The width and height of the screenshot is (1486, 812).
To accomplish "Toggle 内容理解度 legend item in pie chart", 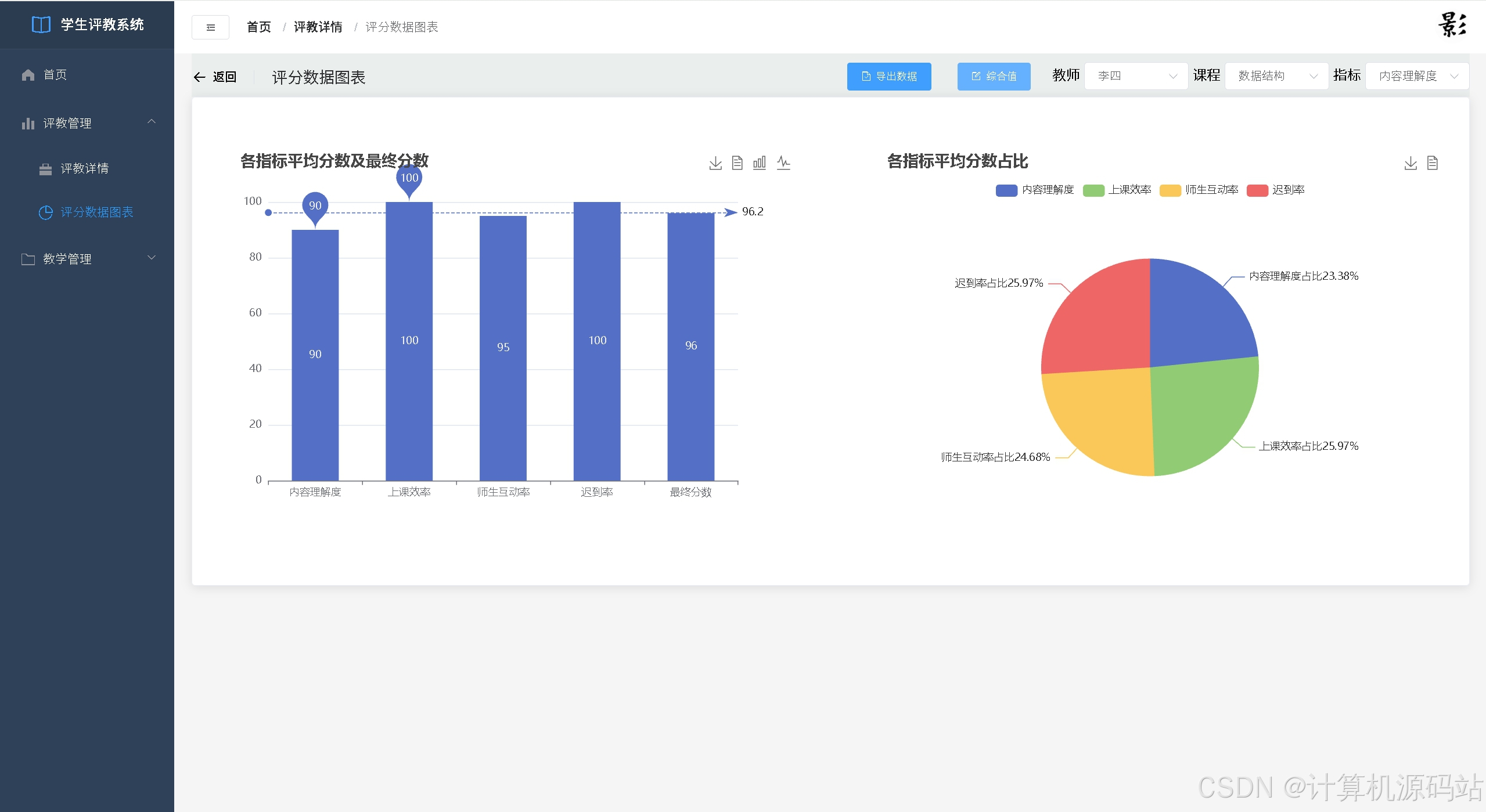I will click(1035, 190).
